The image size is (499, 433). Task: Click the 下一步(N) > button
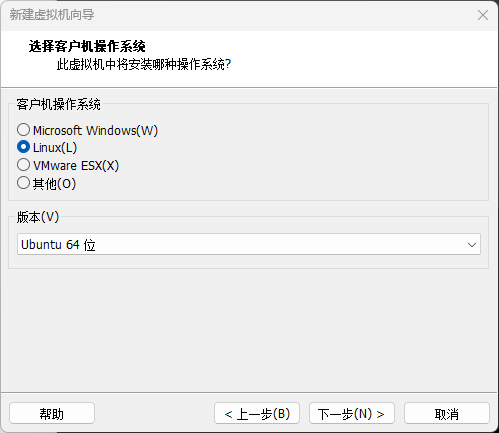[x=352, y=413]
